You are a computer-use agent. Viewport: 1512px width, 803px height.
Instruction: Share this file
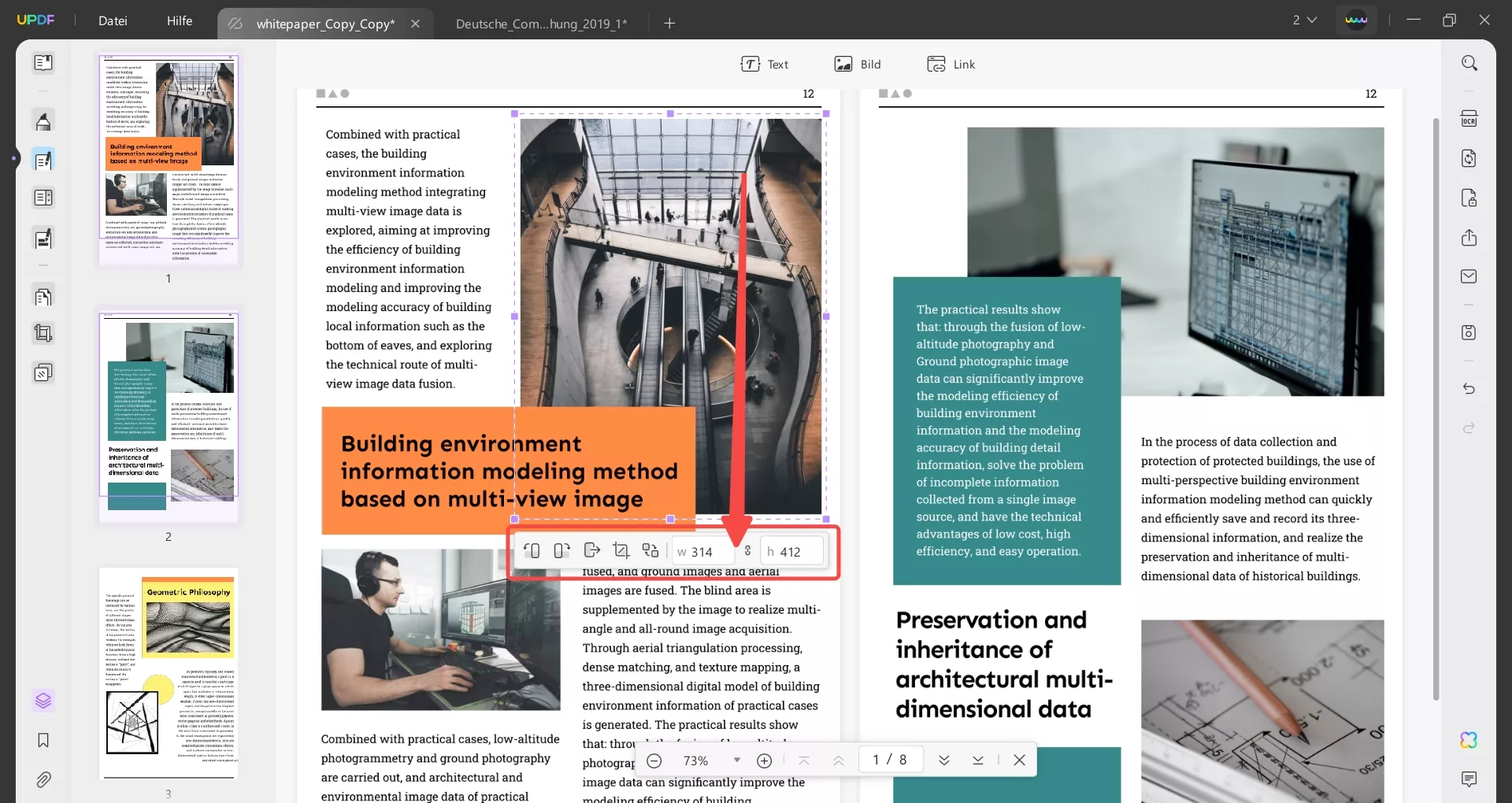click(1469, 238)
